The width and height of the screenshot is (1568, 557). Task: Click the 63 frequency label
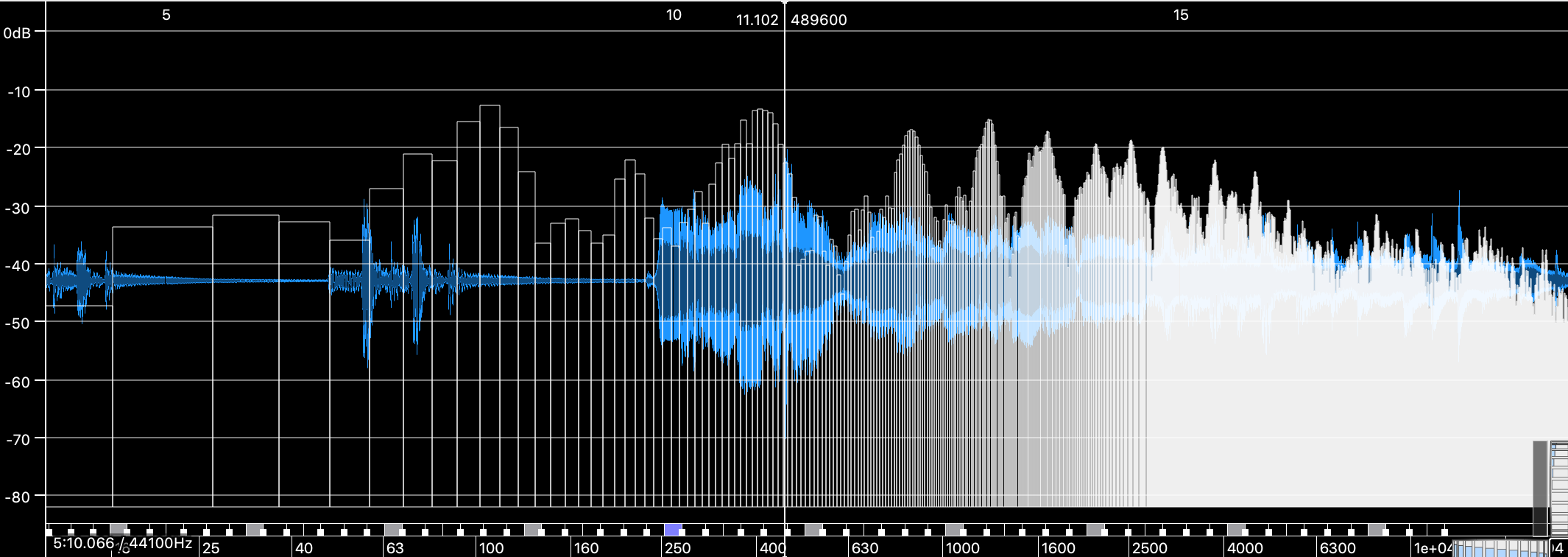coord(395,548)
